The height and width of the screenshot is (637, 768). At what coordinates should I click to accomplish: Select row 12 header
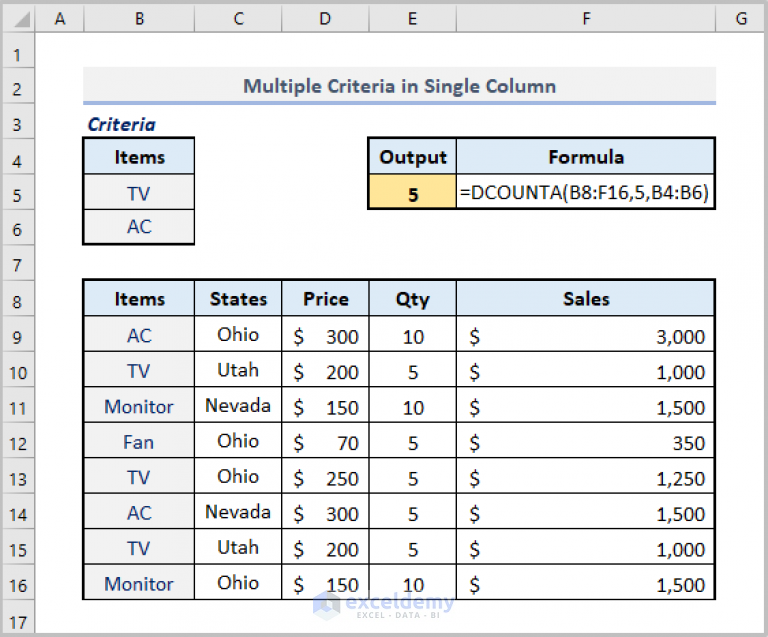(18, 440)
